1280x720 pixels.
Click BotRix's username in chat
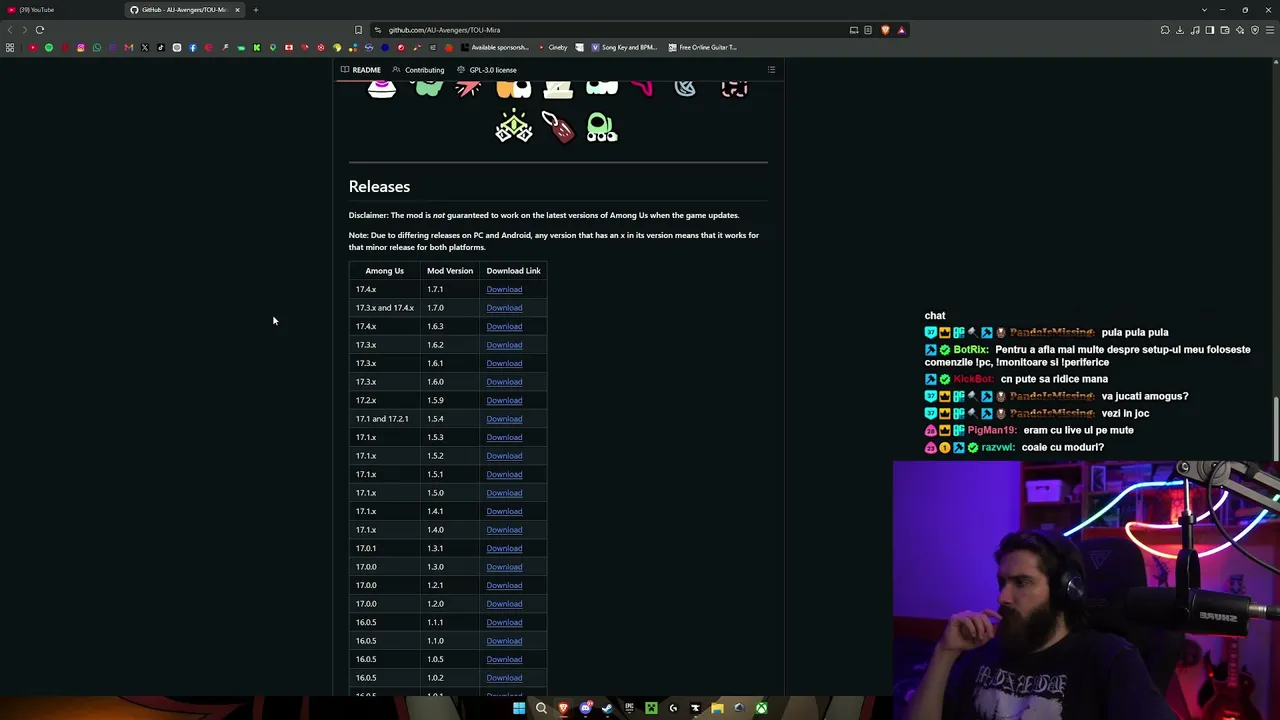point(970,350)
